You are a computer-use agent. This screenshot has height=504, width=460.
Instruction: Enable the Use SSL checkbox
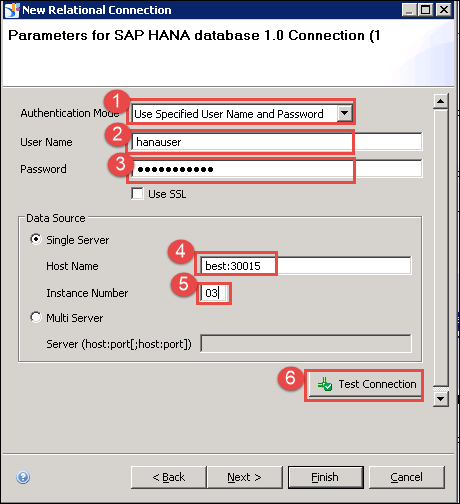[137, 194]
